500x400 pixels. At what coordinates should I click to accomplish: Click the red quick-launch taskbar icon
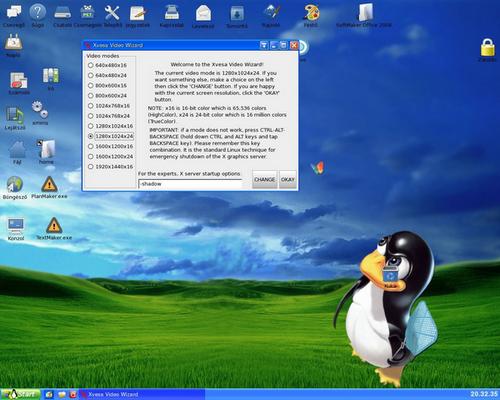(73, 395)
